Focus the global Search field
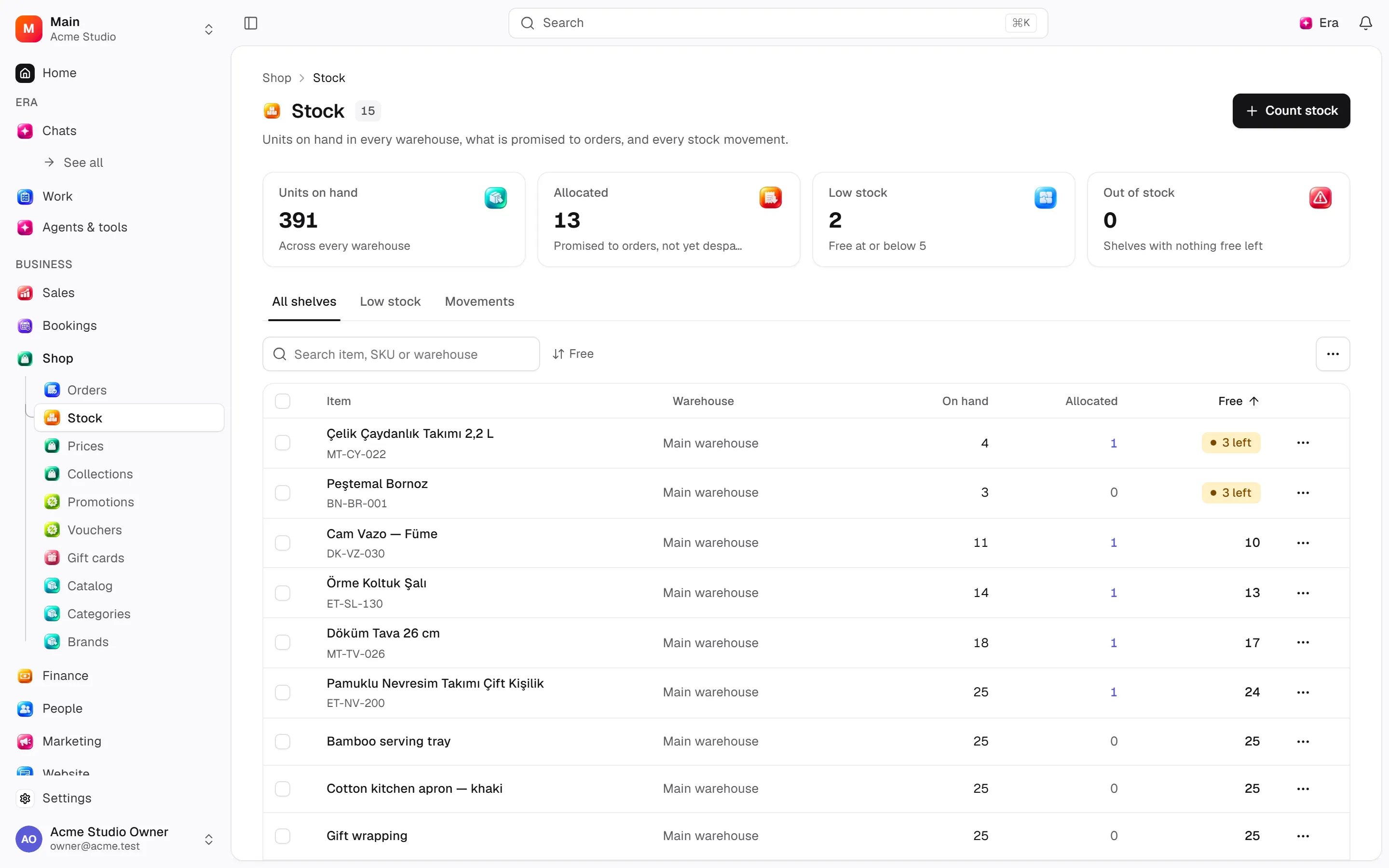Image resolution: width=1389 pixels, height=868 pixels. tap(778, 23)
